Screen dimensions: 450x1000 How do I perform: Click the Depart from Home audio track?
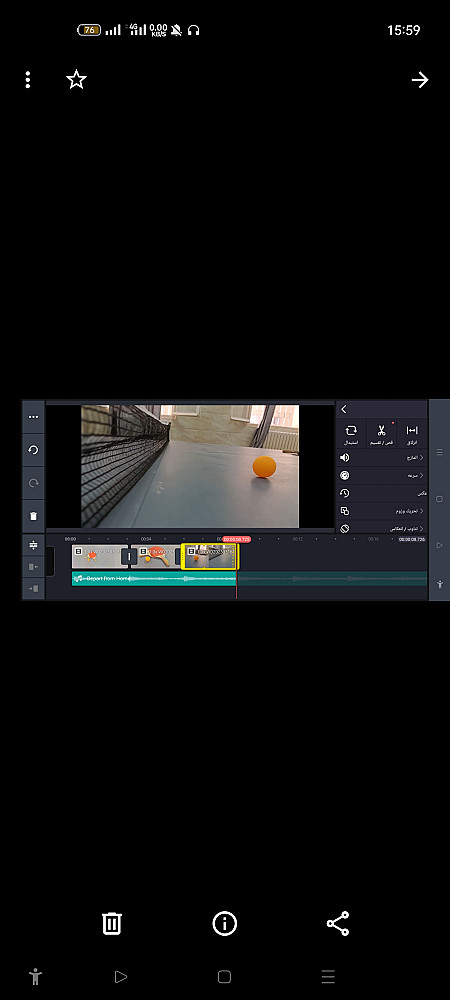tap(154, 578)
